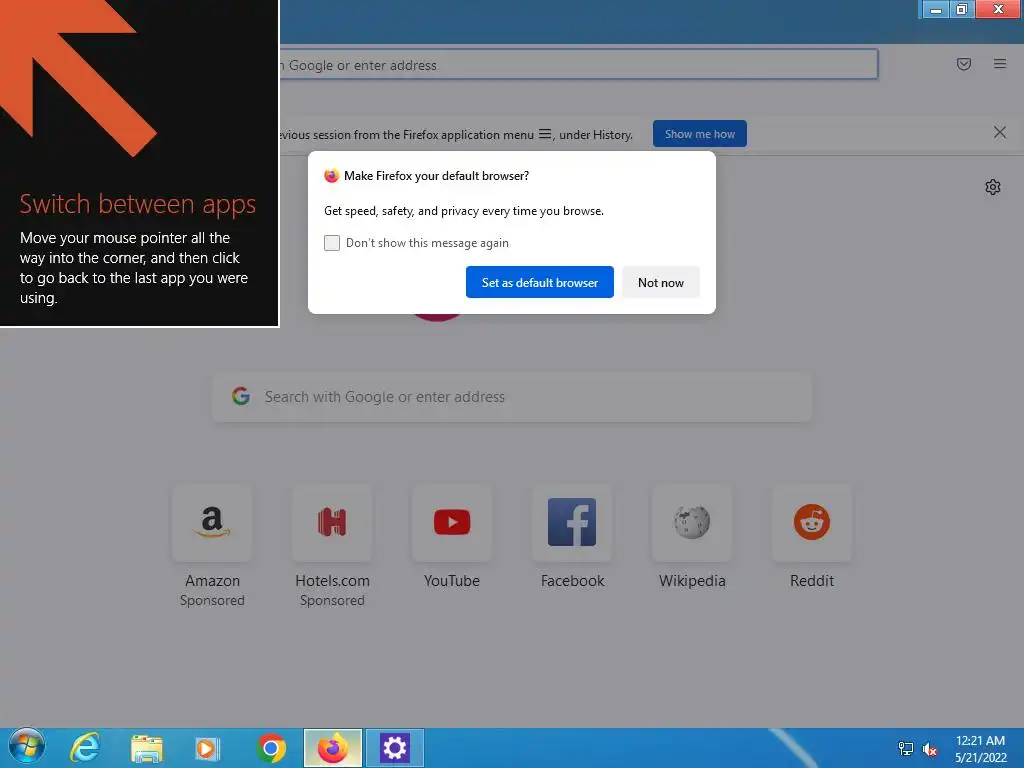Click Set as default browser button

pyautogui.click(x=539, y=282)
